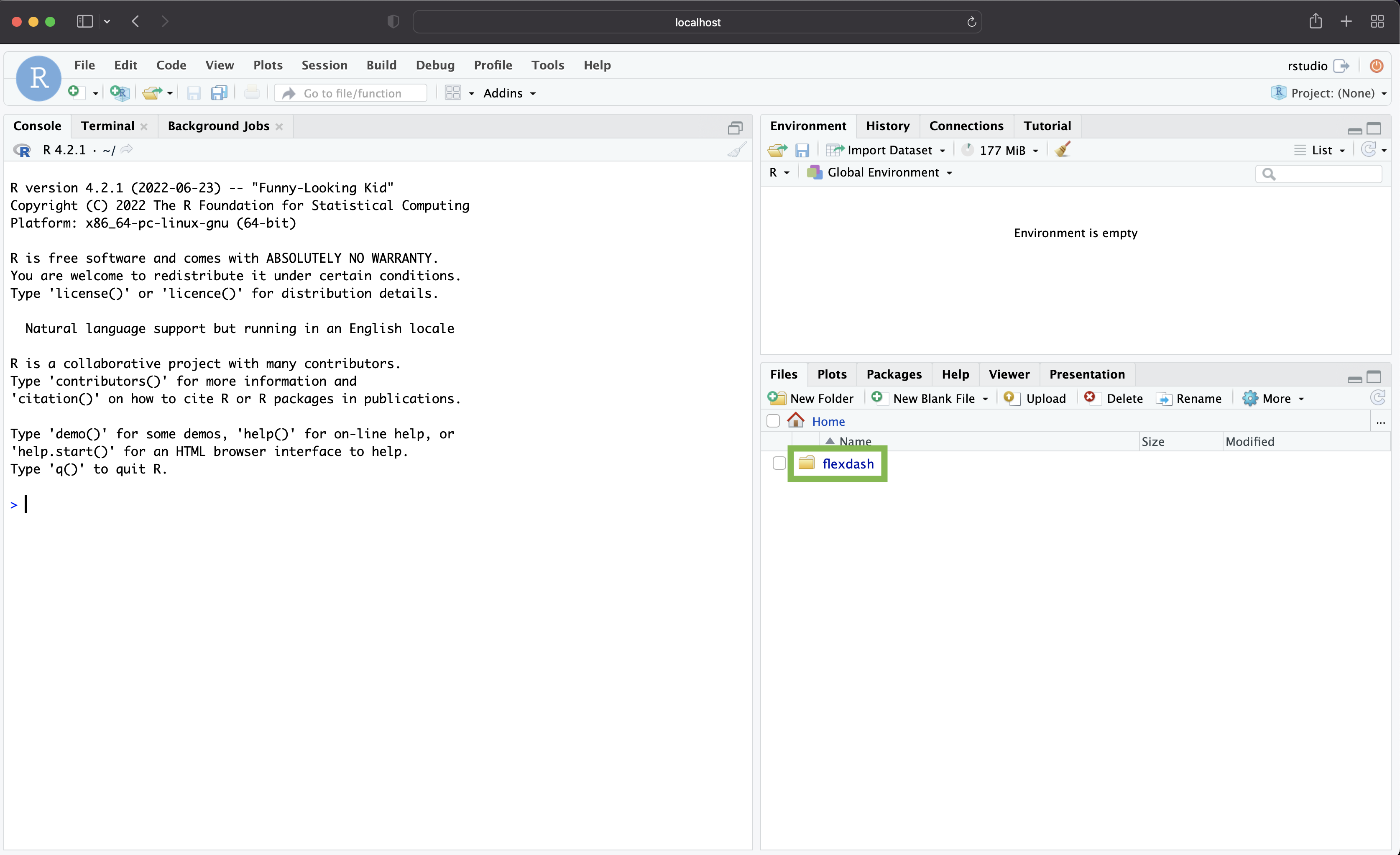Switch to the Packages tab
The height and width of the screenshot is (855, 1400).
pos(893,374)
